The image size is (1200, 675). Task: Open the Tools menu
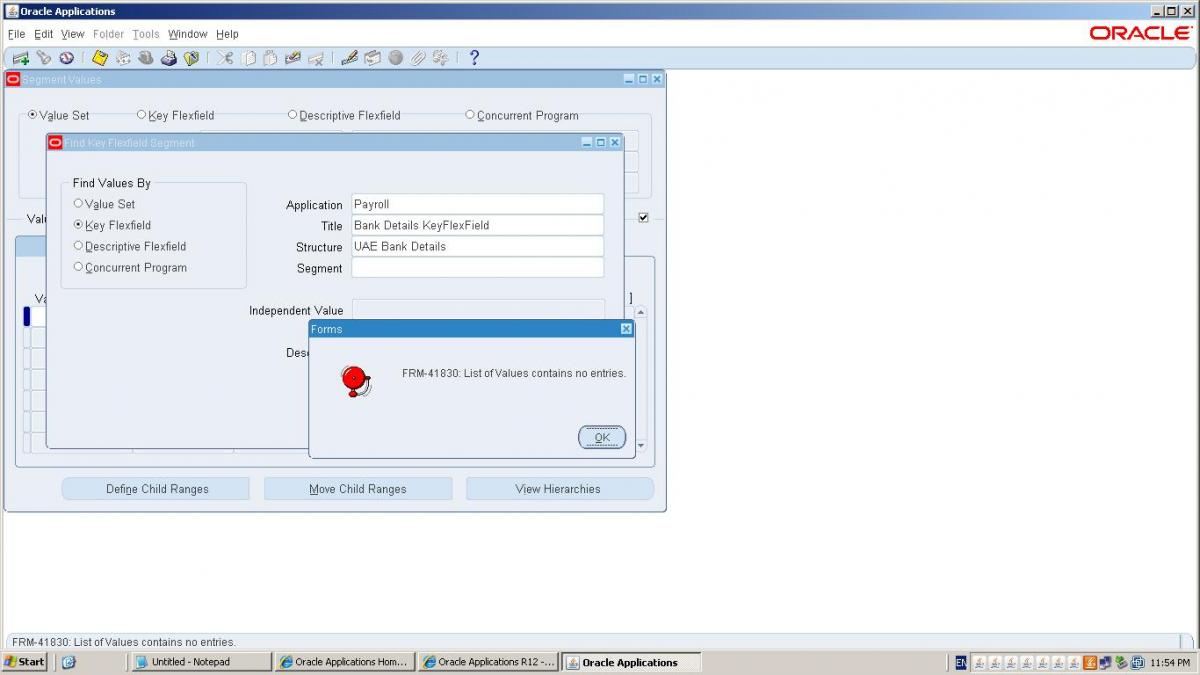coord(145,33)
